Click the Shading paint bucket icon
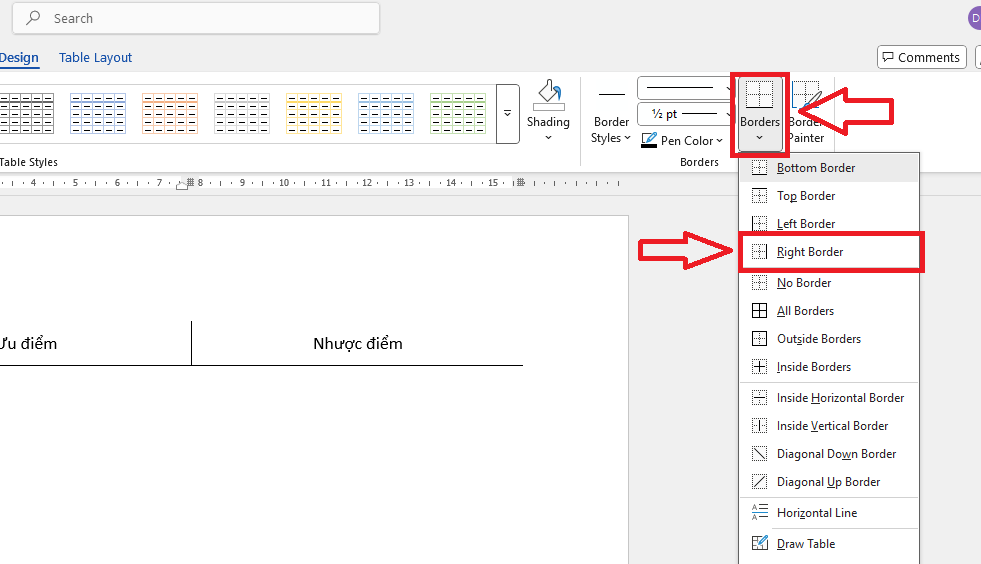The width and height of the screenshot is (981, 564). [548, 96]
